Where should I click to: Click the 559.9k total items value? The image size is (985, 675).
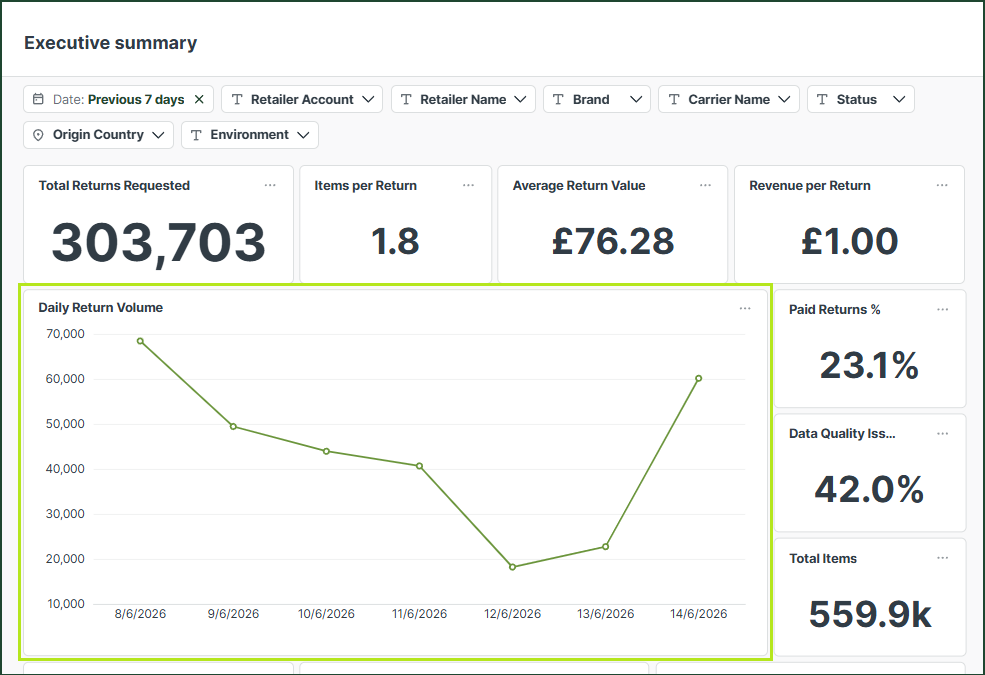[x=870, y=614]
